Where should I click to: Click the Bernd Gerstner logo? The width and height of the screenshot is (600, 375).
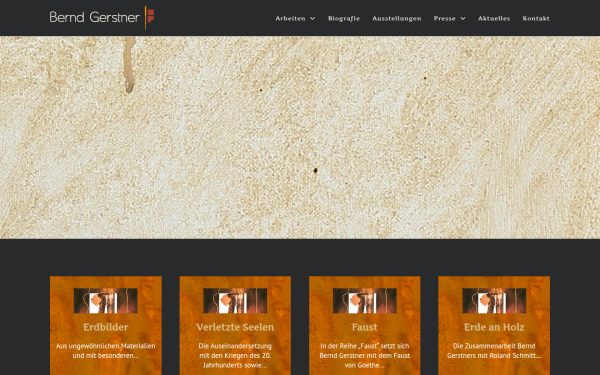102,18
